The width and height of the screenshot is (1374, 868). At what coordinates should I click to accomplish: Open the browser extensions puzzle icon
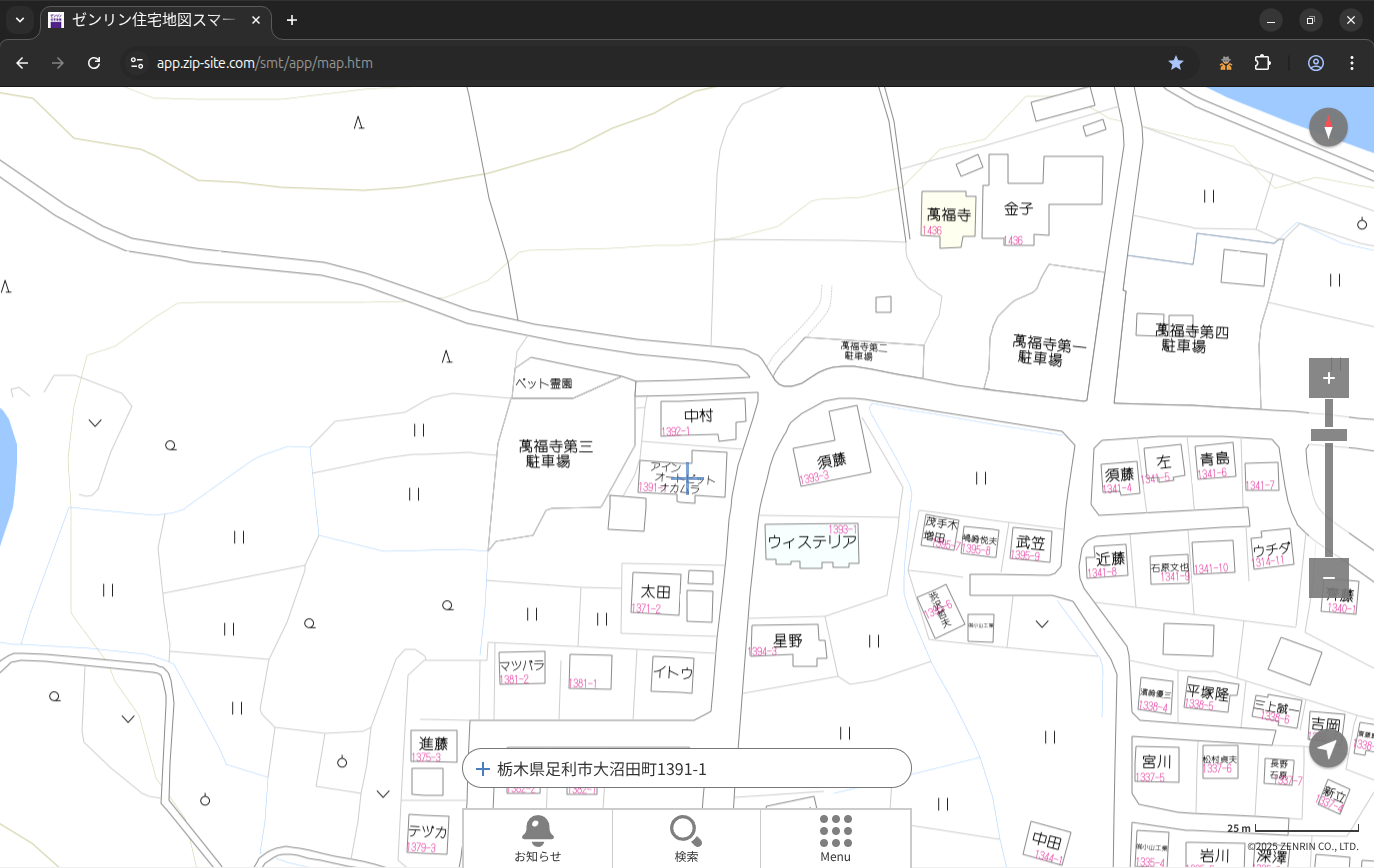[1262, 63]
